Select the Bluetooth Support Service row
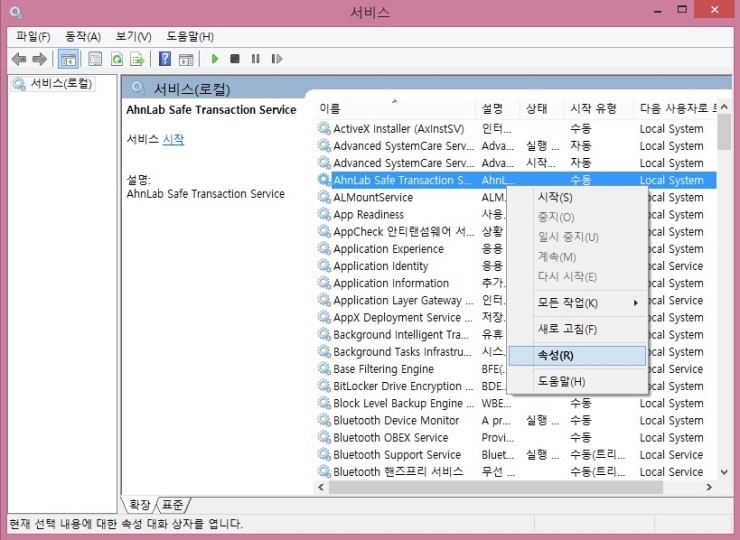The width and height of the screenshot is (740, 540). pos(516,455)
